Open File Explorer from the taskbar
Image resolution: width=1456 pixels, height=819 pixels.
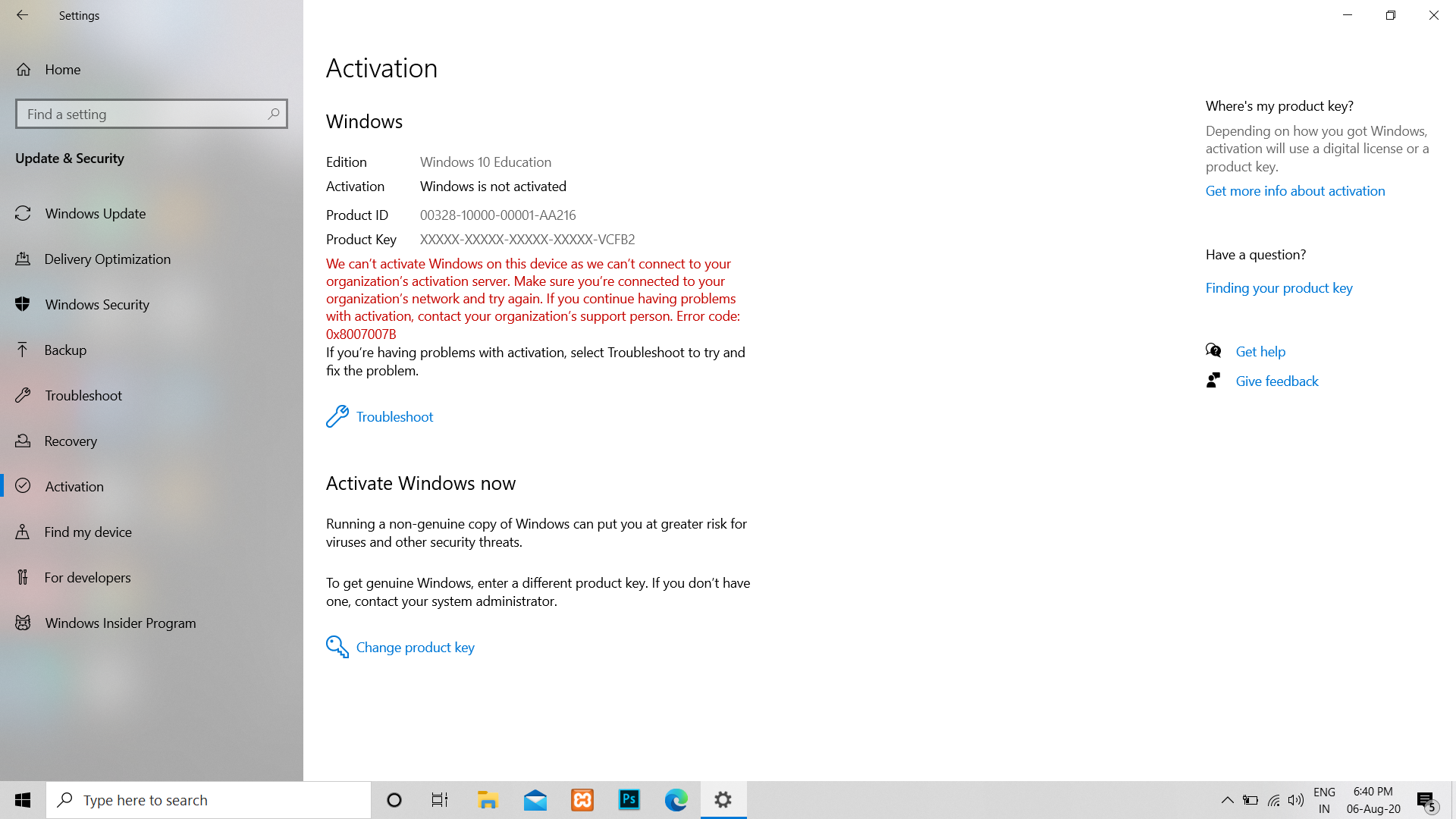tap(487, 800)
